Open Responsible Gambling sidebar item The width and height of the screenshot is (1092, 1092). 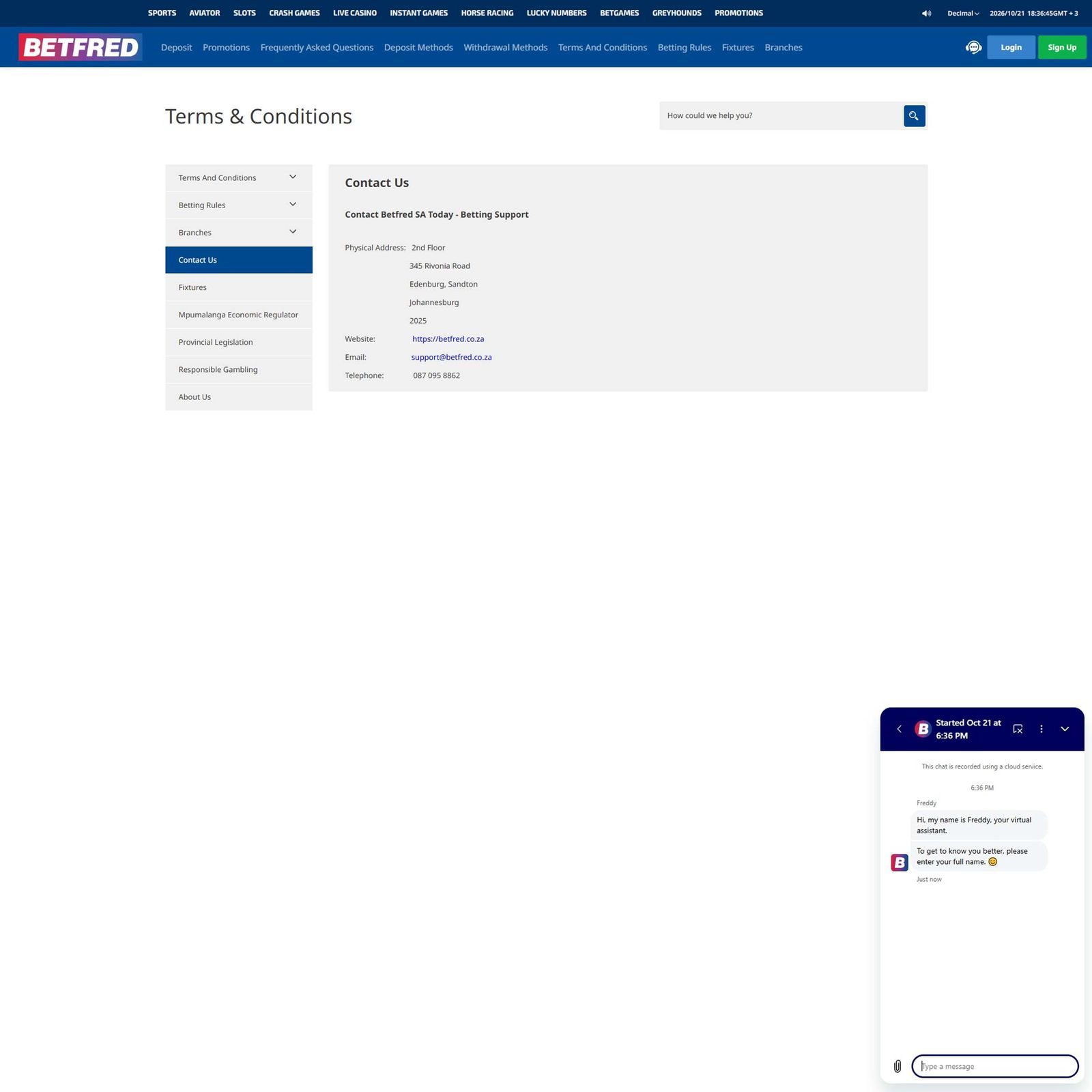pyautogui.click(x=239, y=369)
